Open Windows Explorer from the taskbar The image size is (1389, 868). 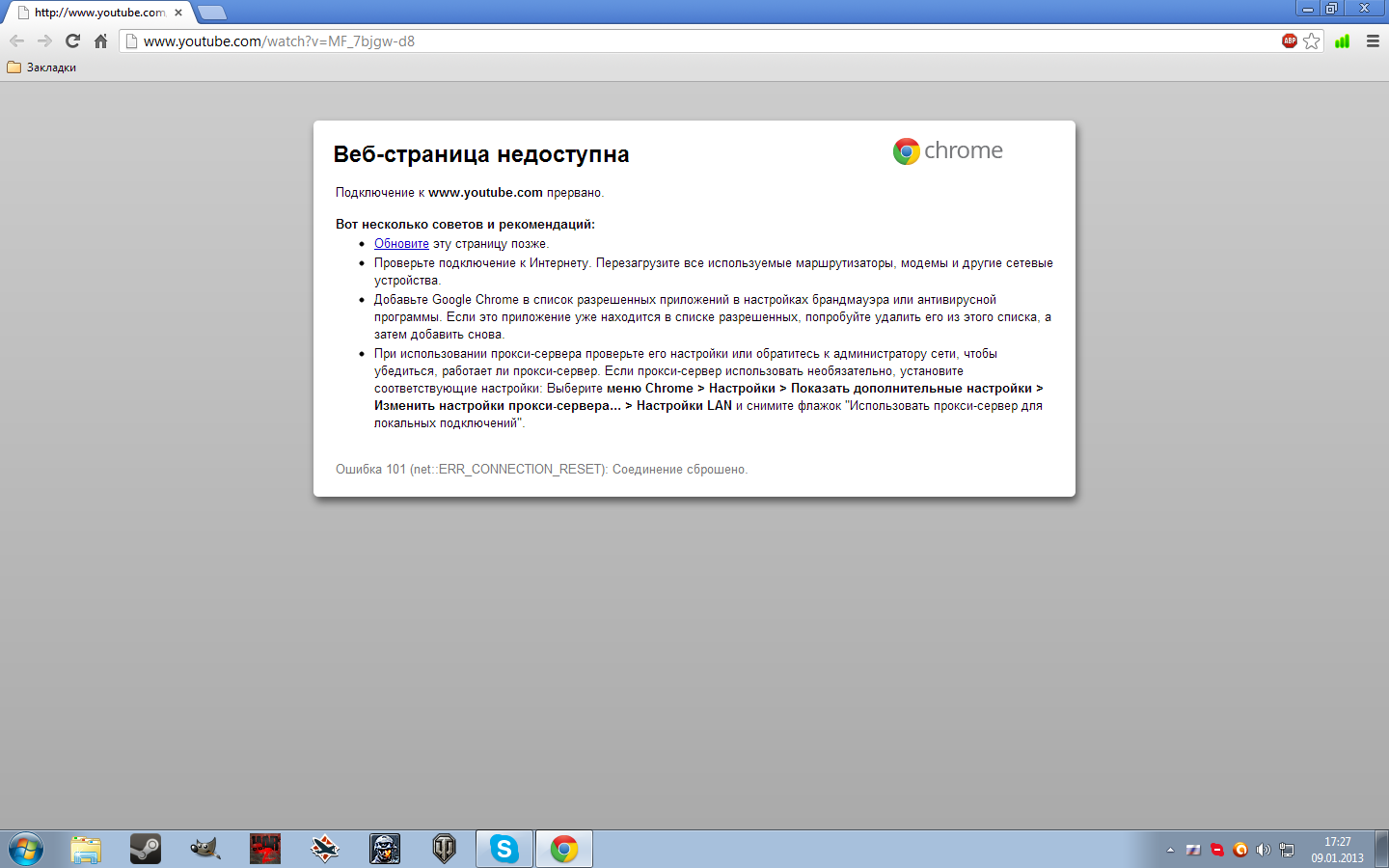[86, 849]
